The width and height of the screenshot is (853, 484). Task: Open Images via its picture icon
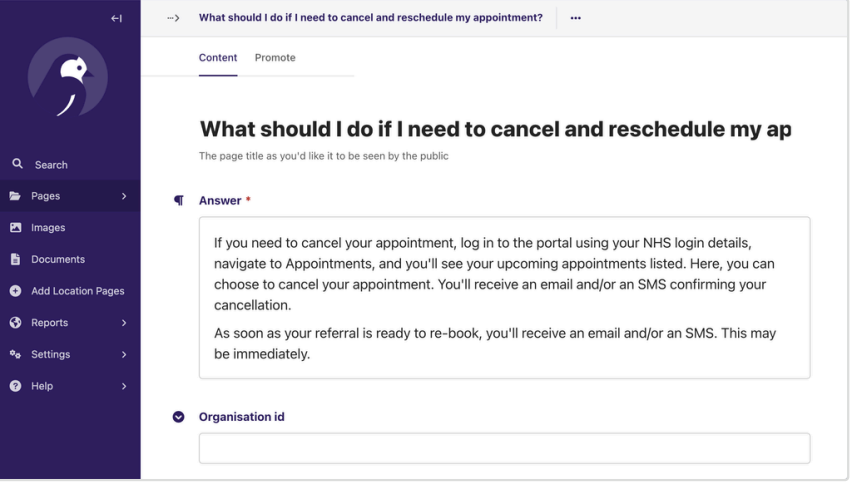[16, 227]
